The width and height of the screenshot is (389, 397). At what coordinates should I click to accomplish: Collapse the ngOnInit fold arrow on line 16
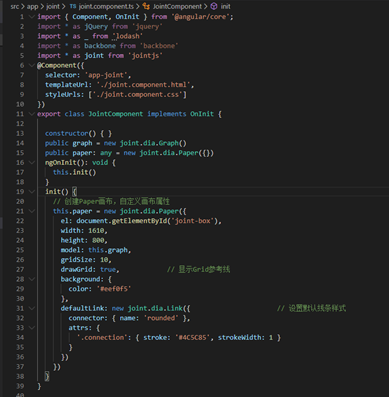click(x=32, y=162)
